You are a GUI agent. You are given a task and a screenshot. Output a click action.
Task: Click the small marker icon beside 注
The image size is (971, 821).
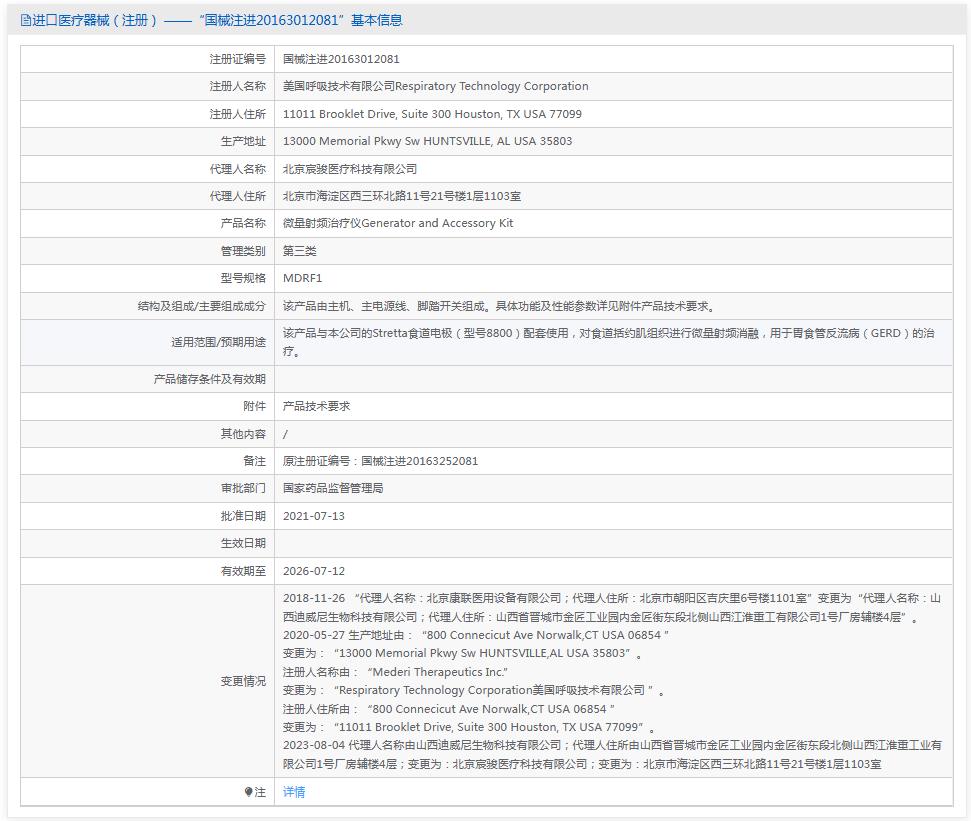pos(248,792)
